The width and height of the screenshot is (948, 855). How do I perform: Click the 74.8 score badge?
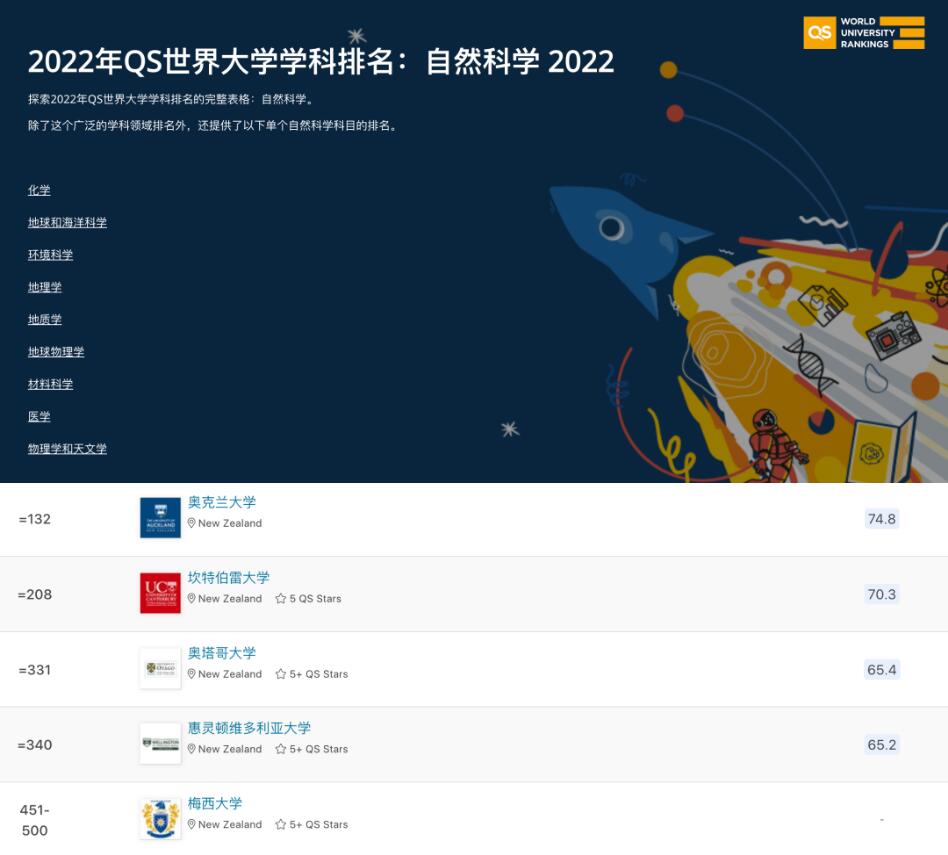click(x=881, y=519)
